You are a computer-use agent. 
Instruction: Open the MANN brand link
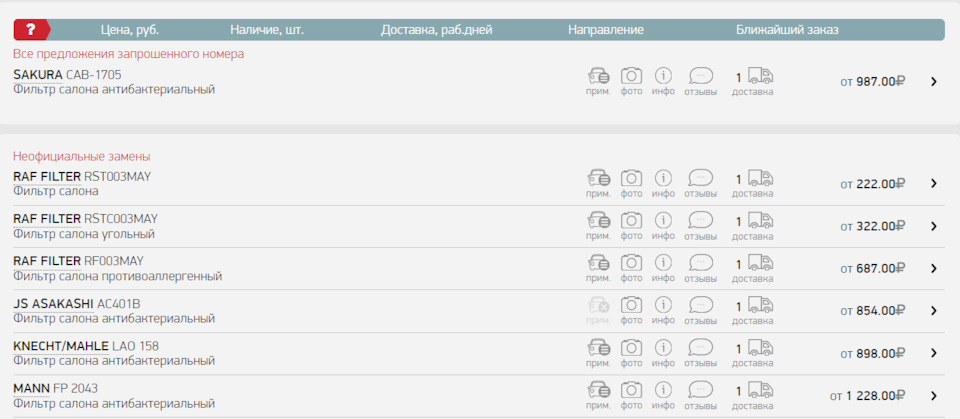(31, 388)
